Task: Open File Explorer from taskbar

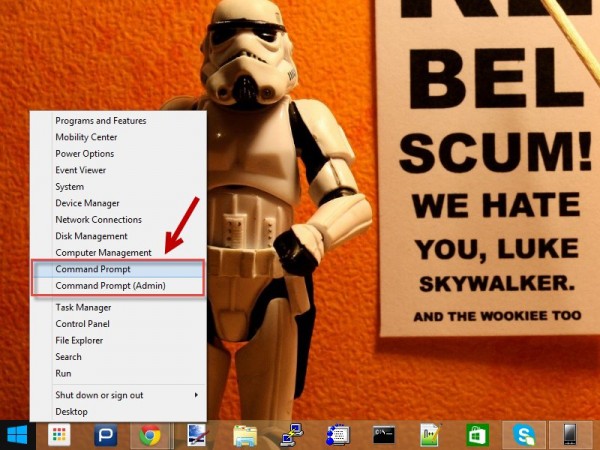Action: [x=245, y=435]
